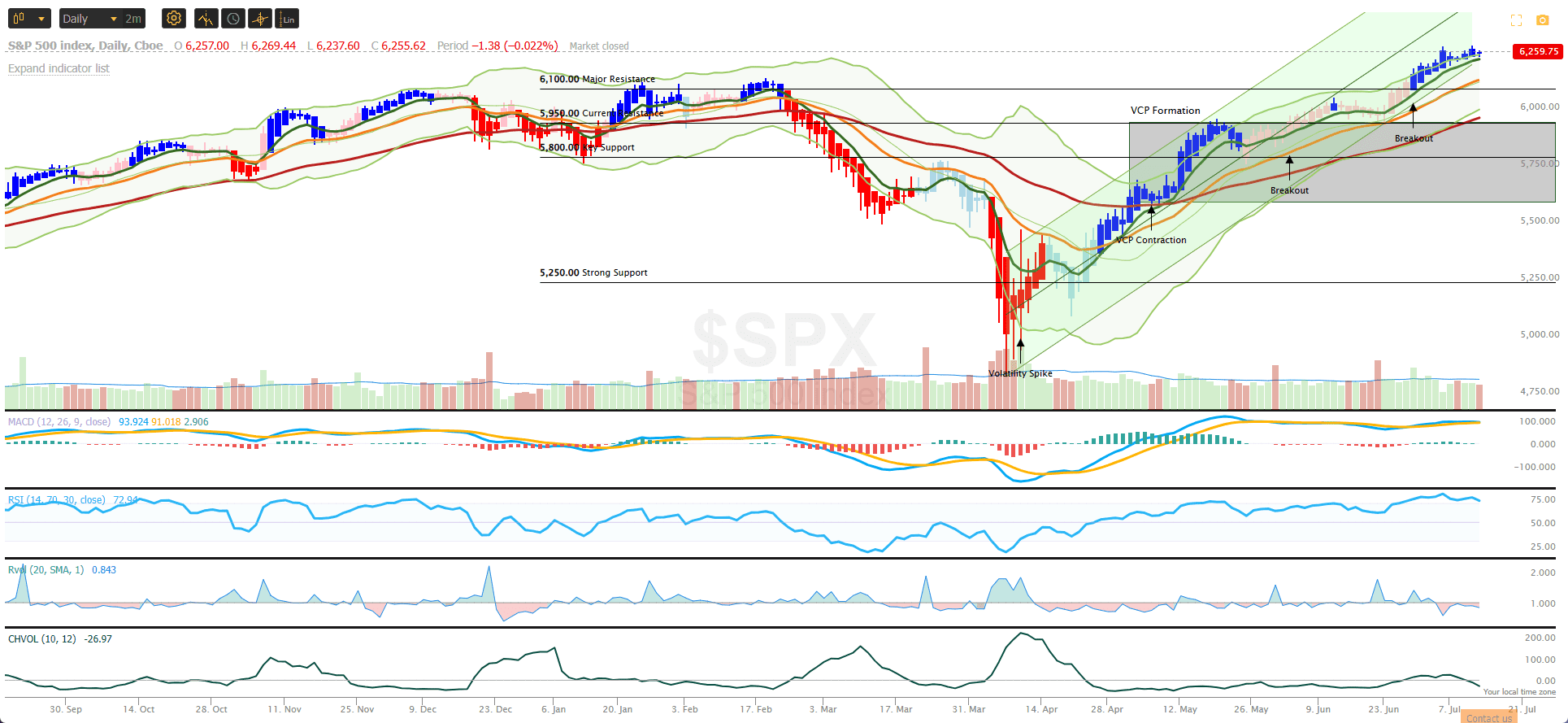Viewport: 1568px width, 723px height.
Task: Take a chart snapshot with camera
Action: click(x=1542, y=20)
